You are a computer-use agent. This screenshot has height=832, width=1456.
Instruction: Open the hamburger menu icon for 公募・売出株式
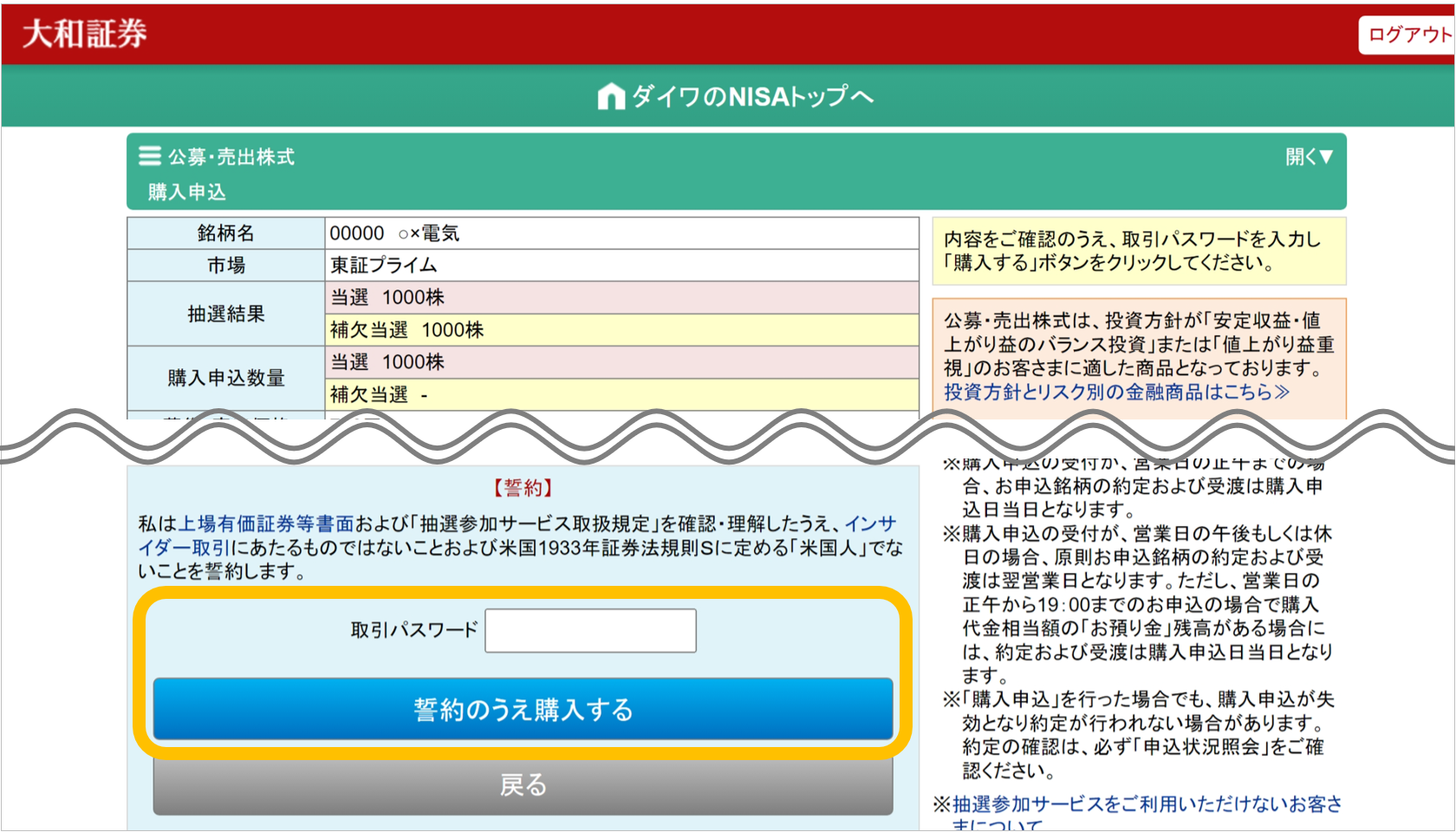pyautogui.click(x=150, y=156)
